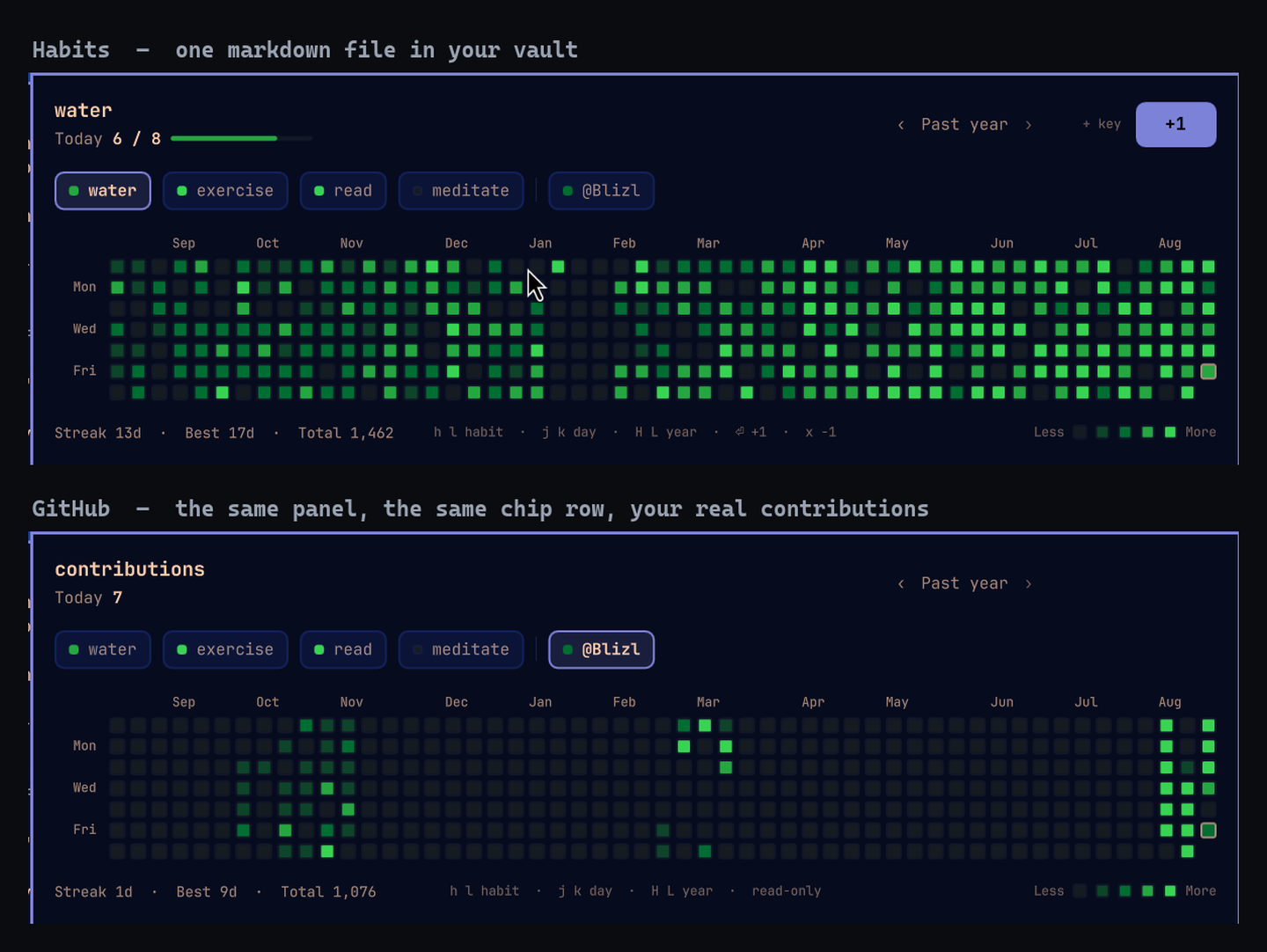Click darkest swatch in contributions legend
This screenshot has height=952, width=1267.
point(1080,891)
